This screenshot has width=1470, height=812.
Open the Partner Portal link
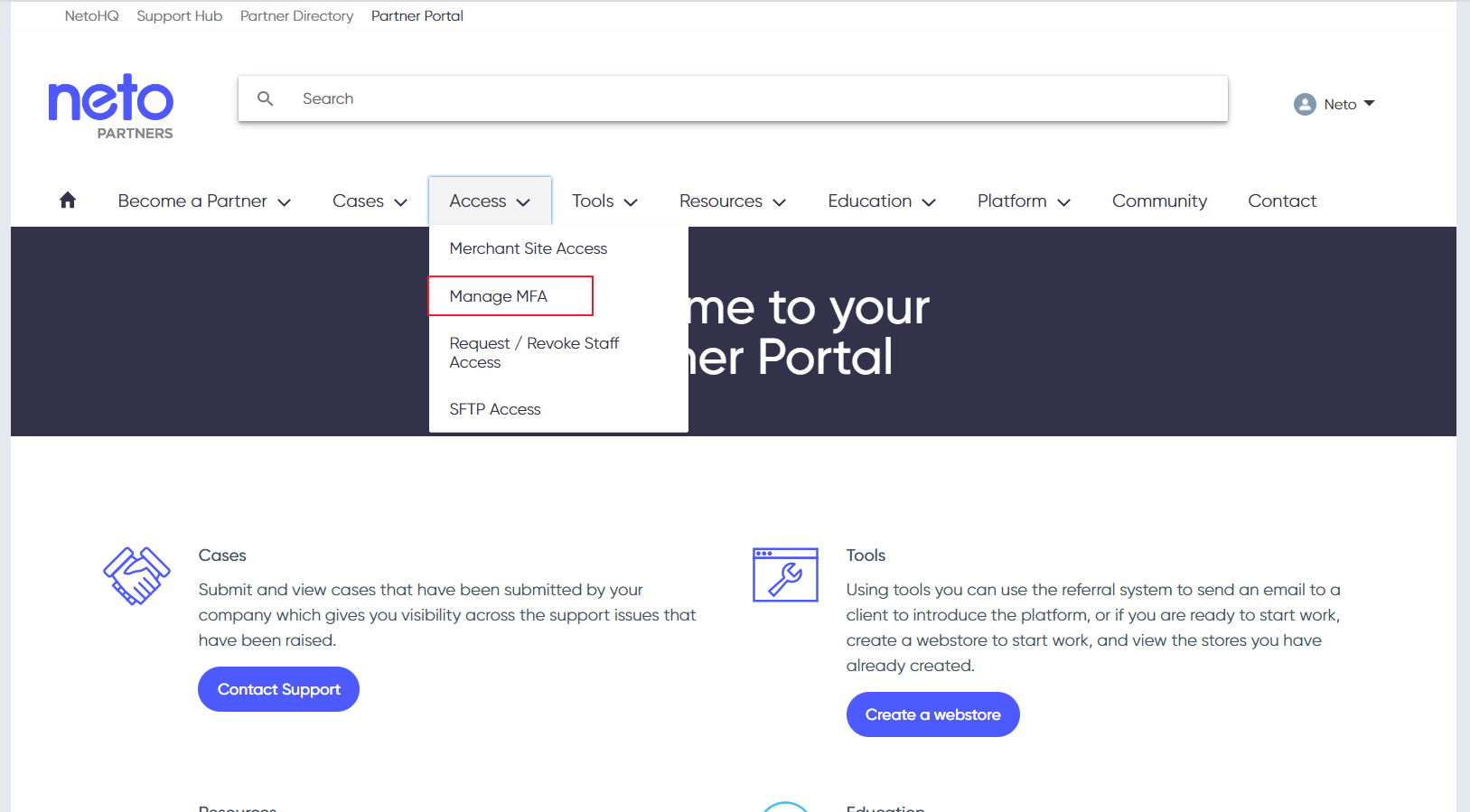417,16
